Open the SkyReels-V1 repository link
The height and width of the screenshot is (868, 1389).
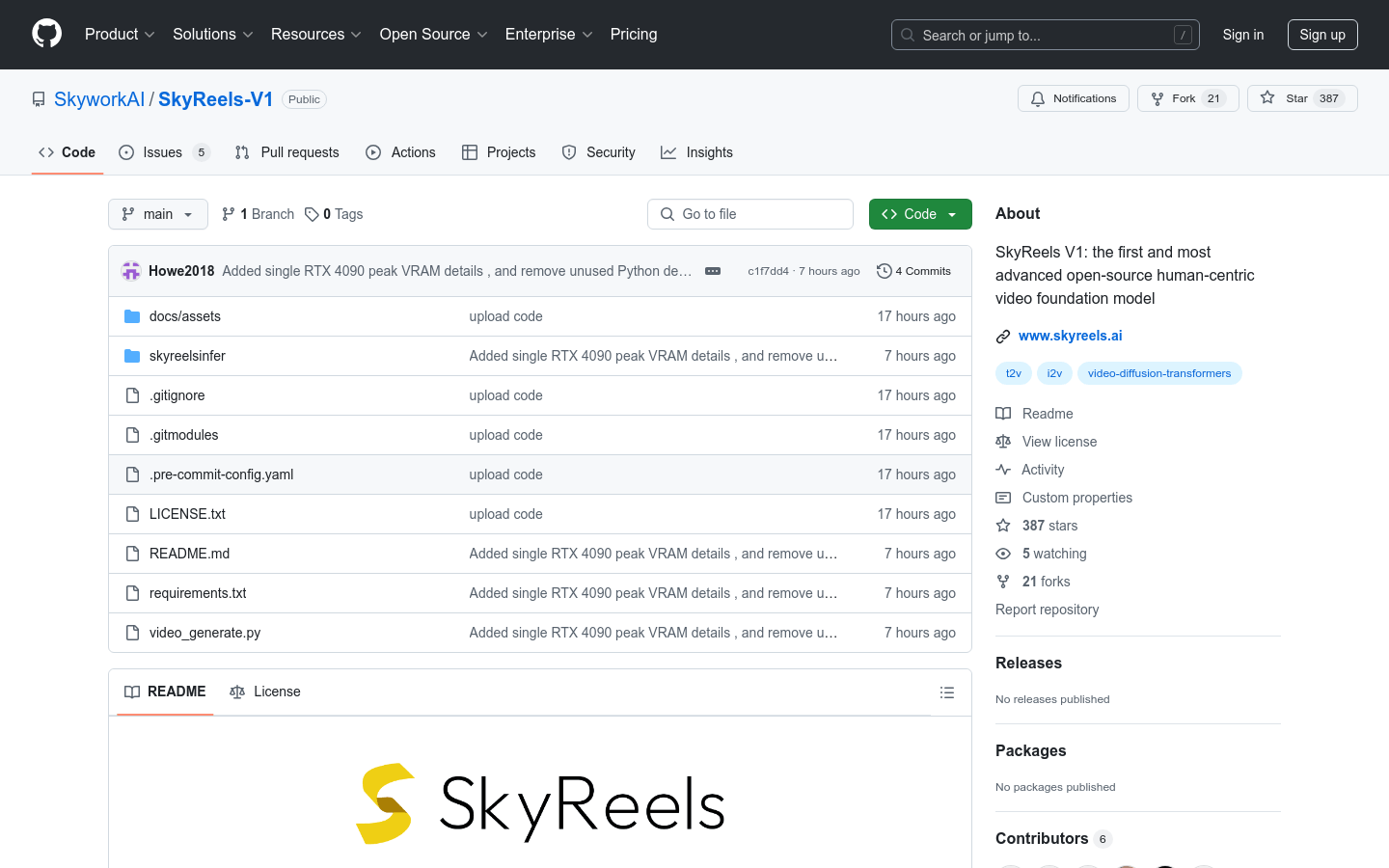216,99
